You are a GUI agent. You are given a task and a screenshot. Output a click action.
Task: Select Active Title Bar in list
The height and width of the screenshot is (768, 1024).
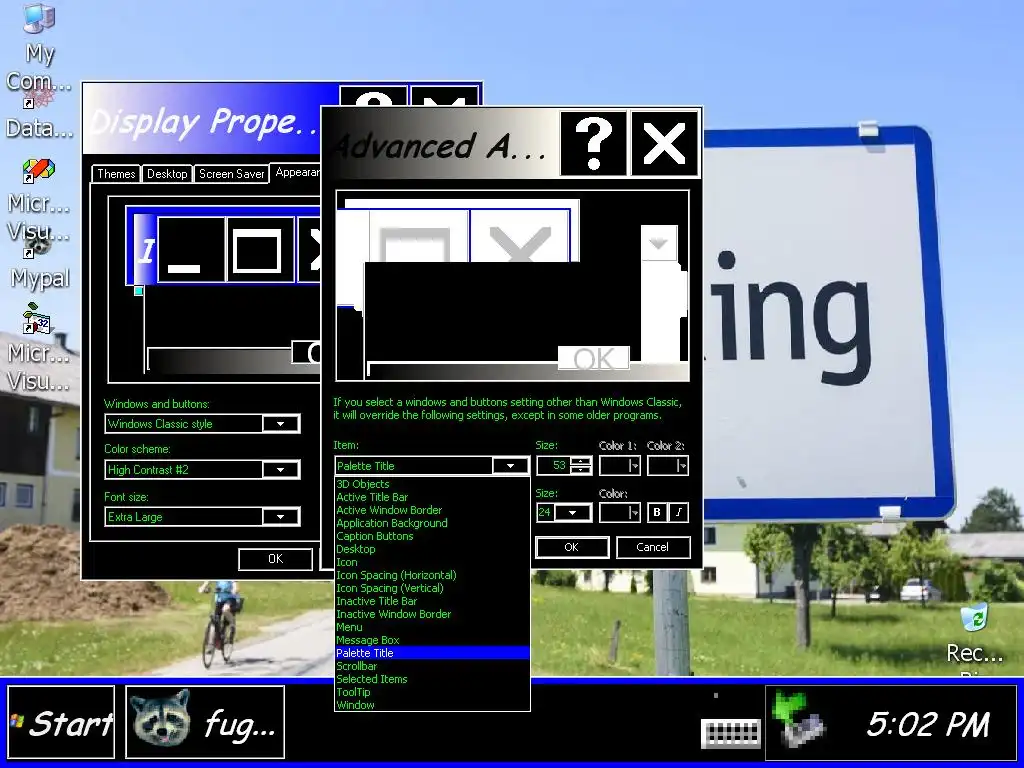tap(432, 497)
